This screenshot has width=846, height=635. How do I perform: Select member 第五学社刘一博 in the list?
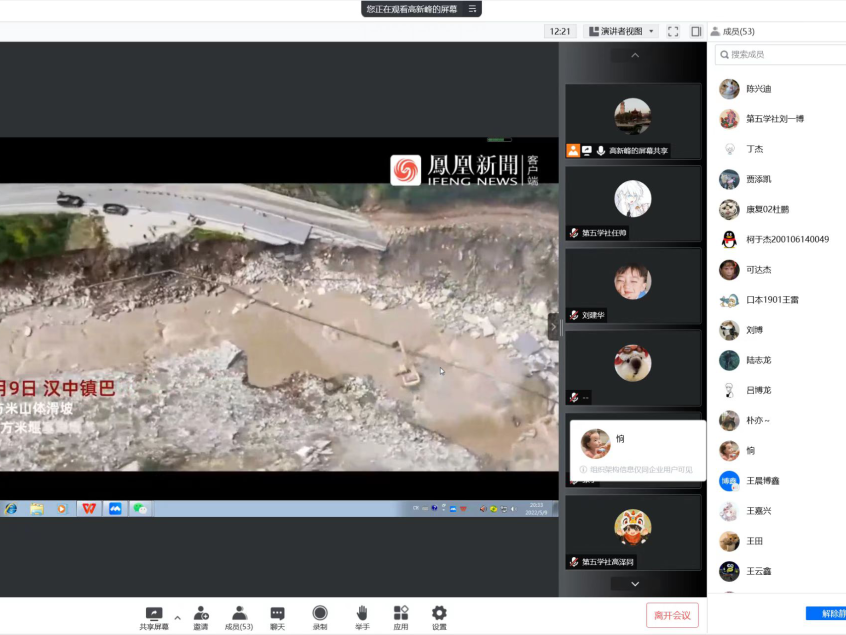777,119
